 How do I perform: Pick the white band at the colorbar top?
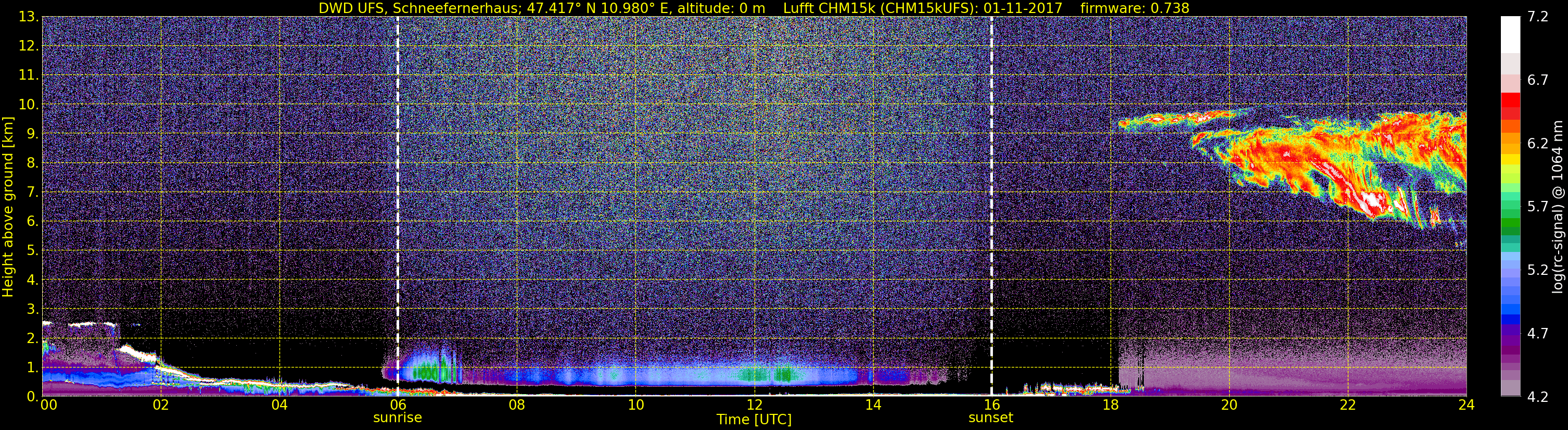[x=1510, y=35]
